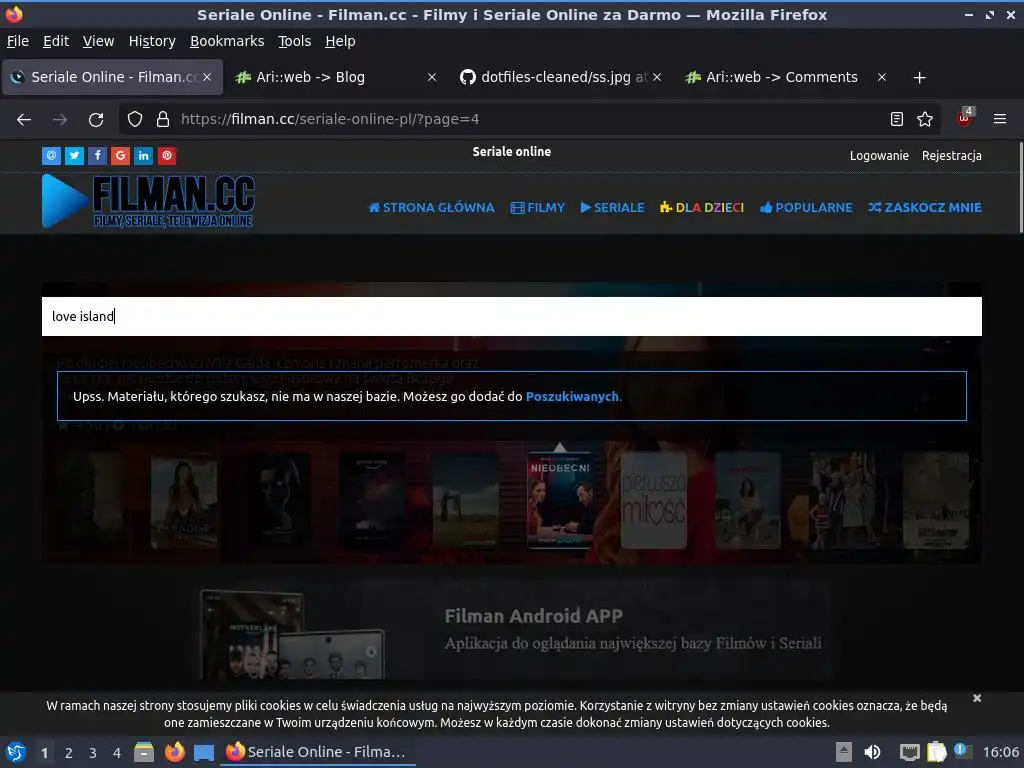Open the desktop start menu icon
Screen dimensions: 1024x768
point(16,752)
